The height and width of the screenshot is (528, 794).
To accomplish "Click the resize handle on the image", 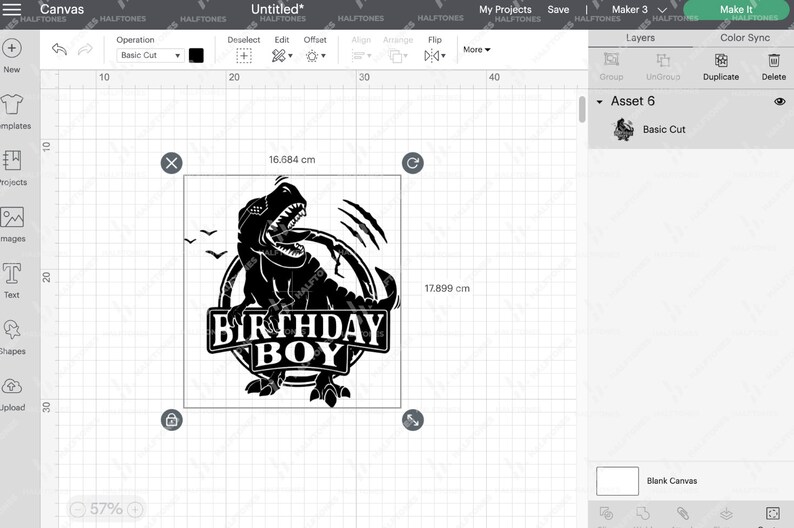I will point(413,420).
